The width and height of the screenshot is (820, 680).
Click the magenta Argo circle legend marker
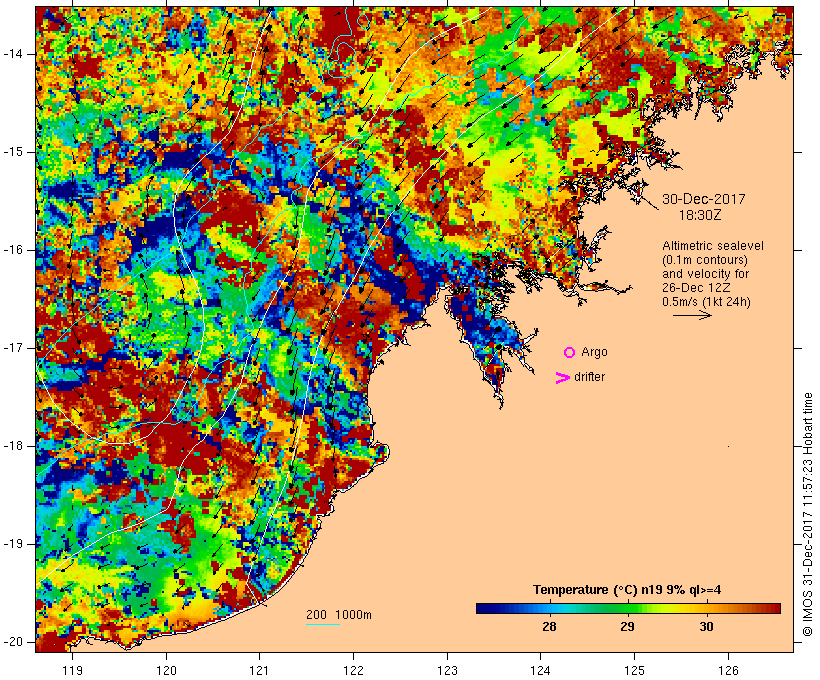pos(570,353)
